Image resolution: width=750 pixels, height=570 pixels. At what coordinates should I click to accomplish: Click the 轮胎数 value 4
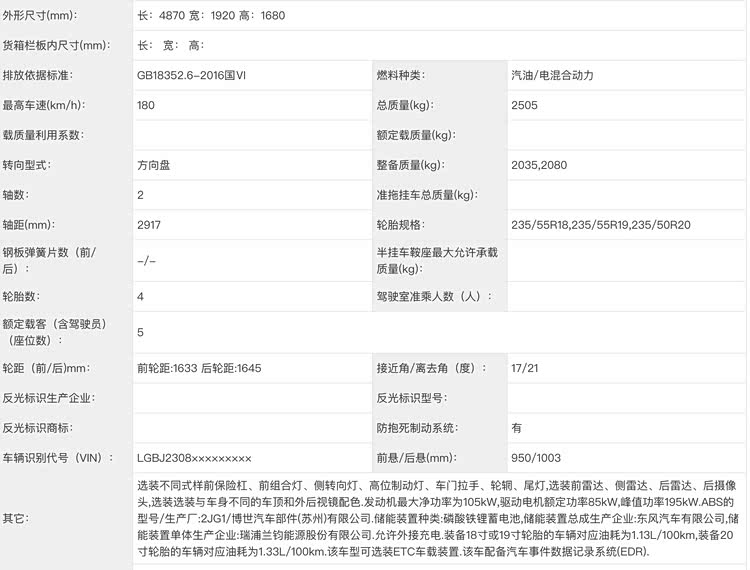[x=140, y=296]
